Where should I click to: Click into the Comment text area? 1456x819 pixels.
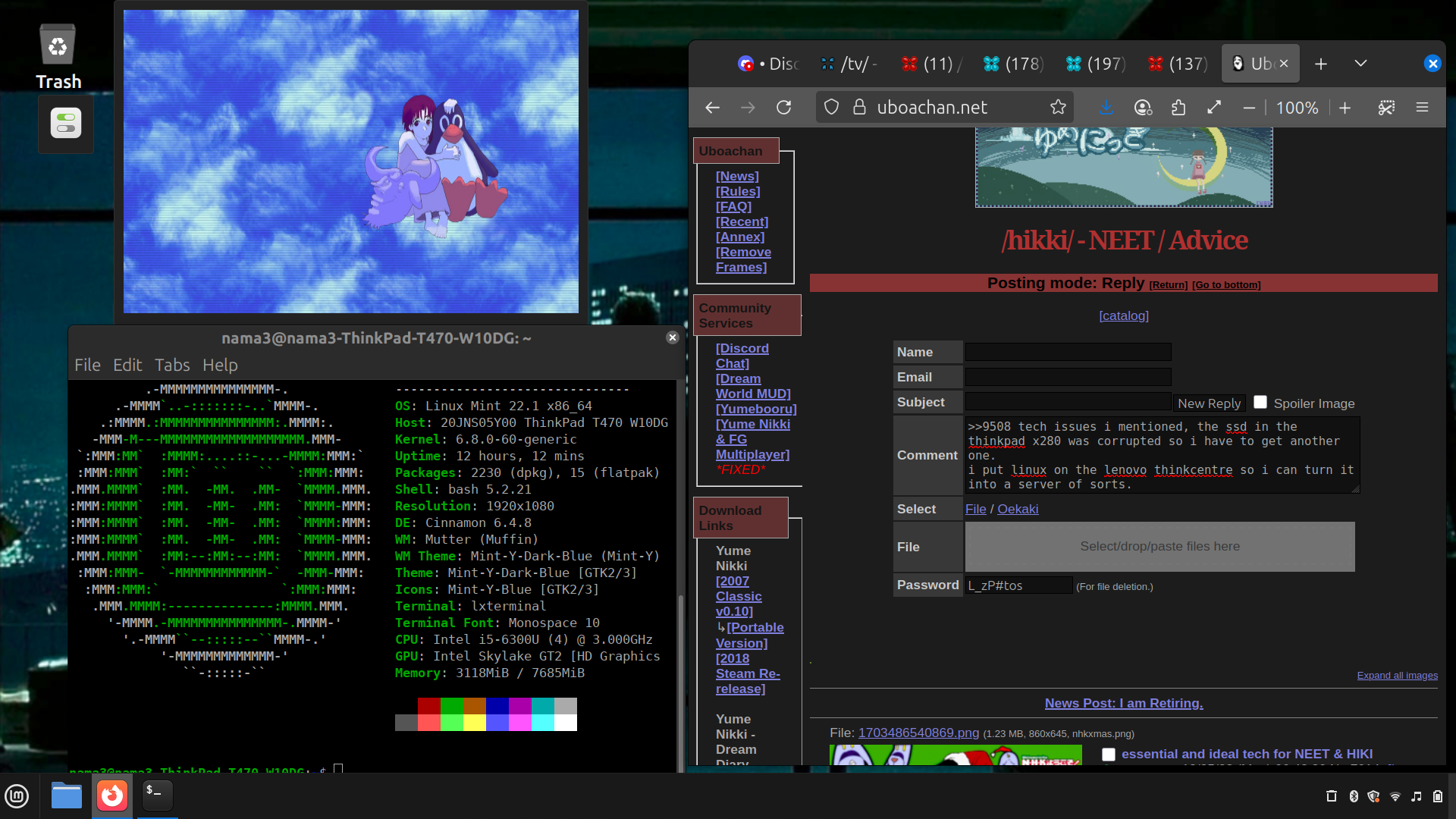tap(1163, 455)
